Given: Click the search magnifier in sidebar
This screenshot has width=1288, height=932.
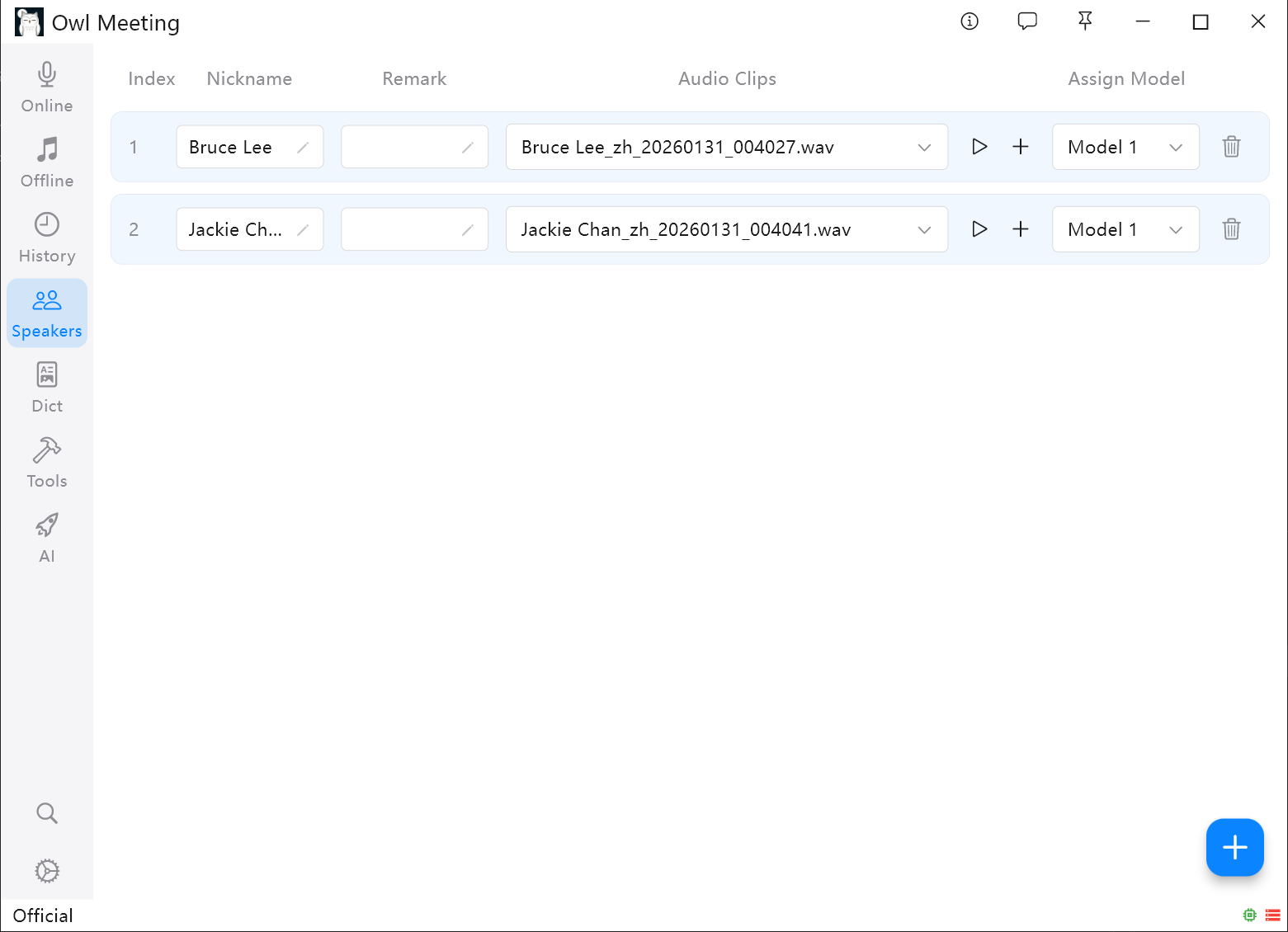Looking at the screenshot, I should point(47,813).
